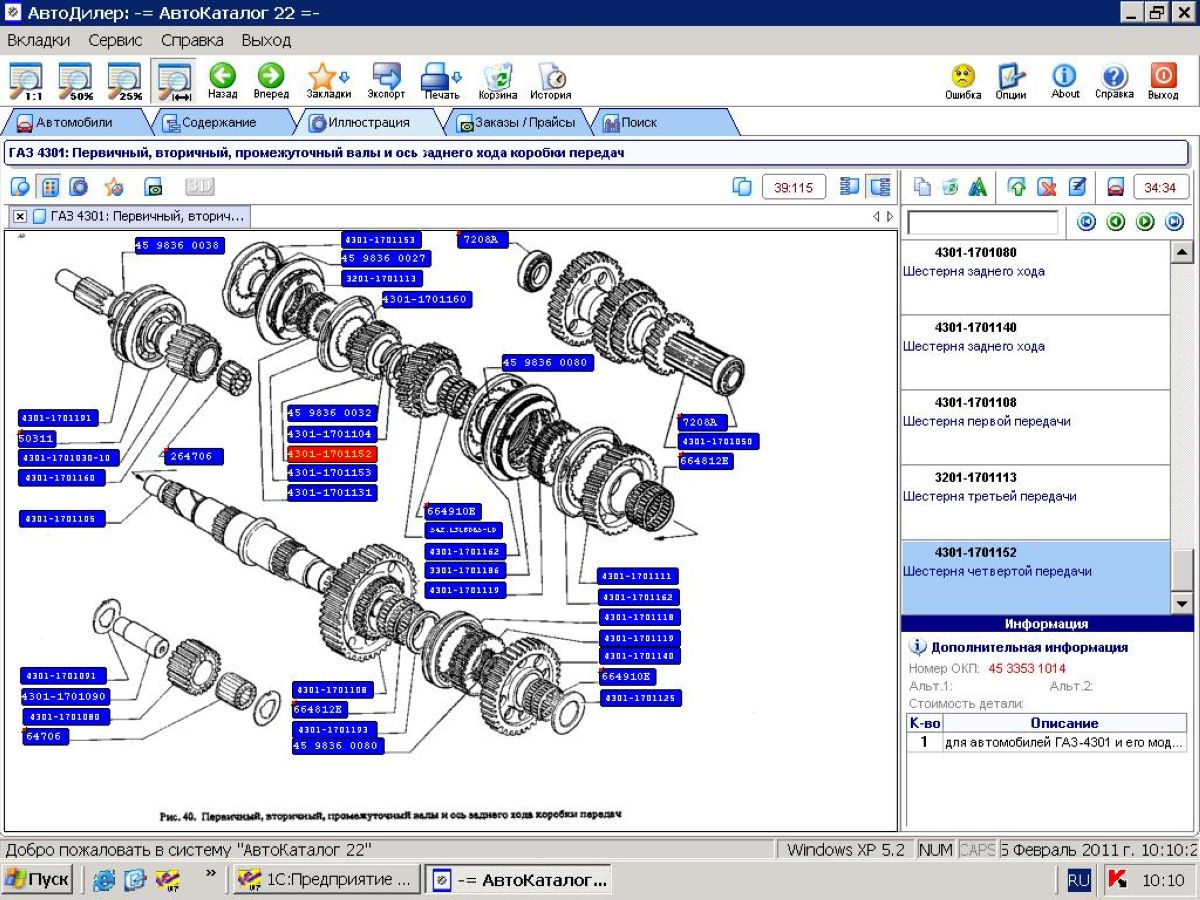Click the red highlighted 4301-1701152 label
1200x900 pixels.
[331, 453]
